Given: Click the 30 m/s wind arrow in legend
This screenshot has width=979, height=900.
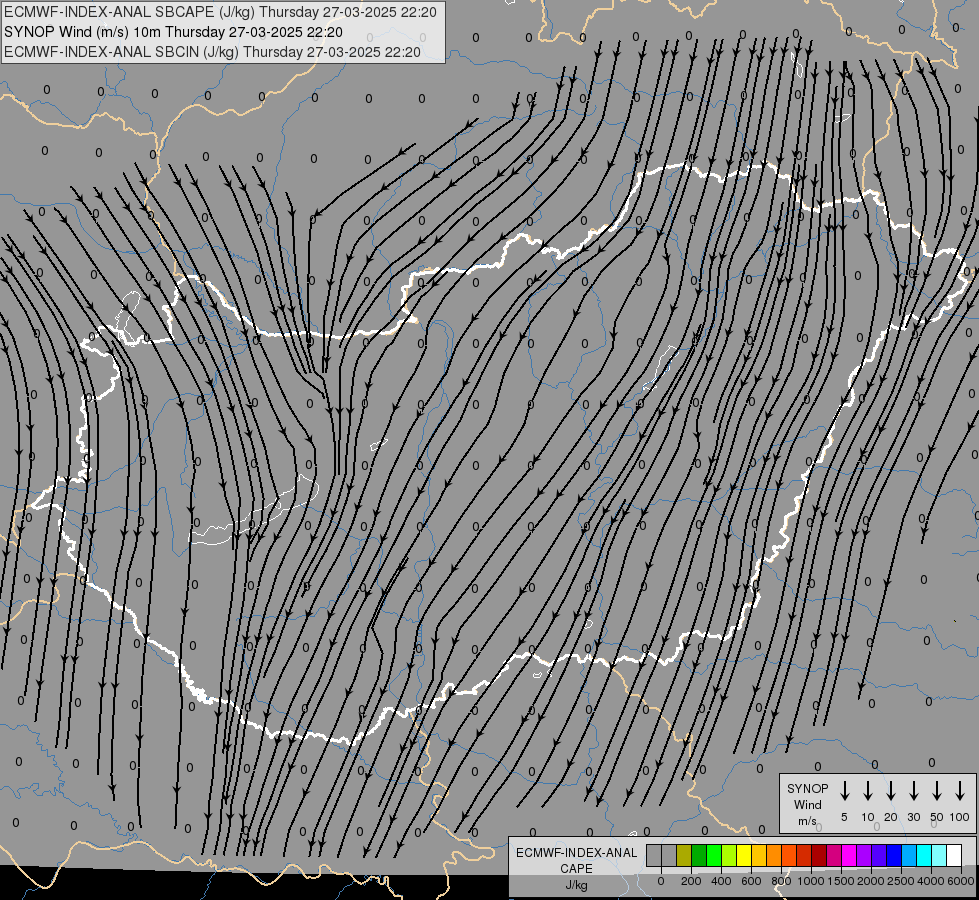Looking at the screenshot, I should (x=913, y=791).
